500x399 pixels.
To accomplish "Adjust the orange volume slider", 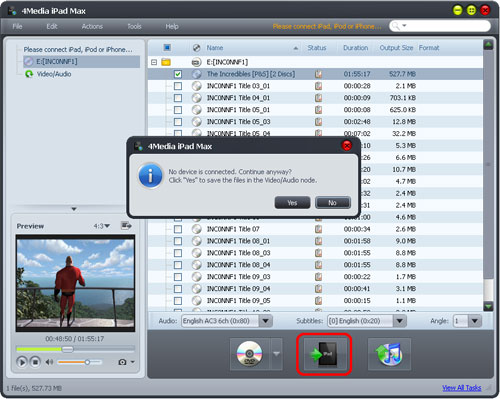I will pyautogui.click(x=79, y=362).
